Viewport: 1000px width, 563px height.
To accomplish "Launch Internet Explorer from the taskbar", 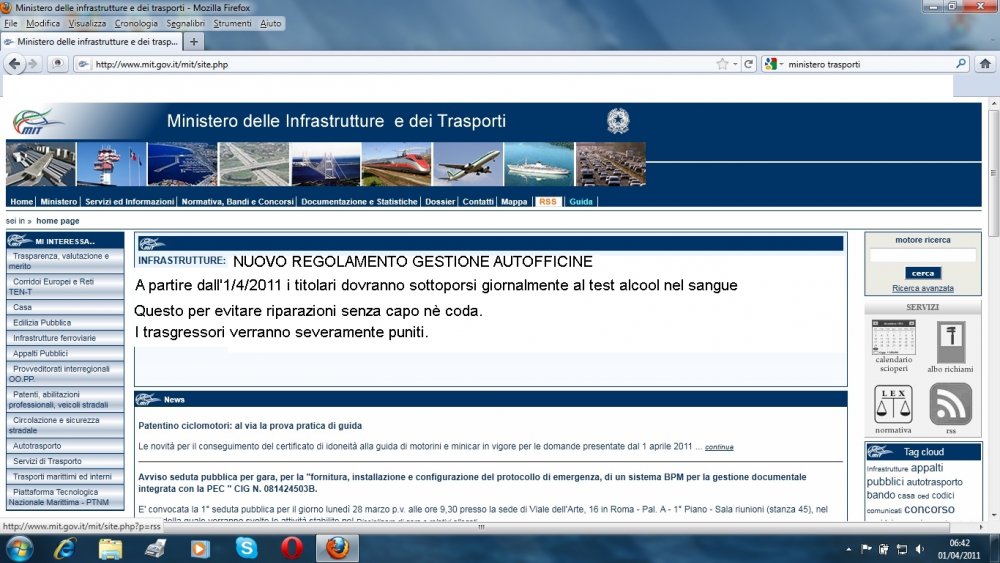I will (65, 548).
